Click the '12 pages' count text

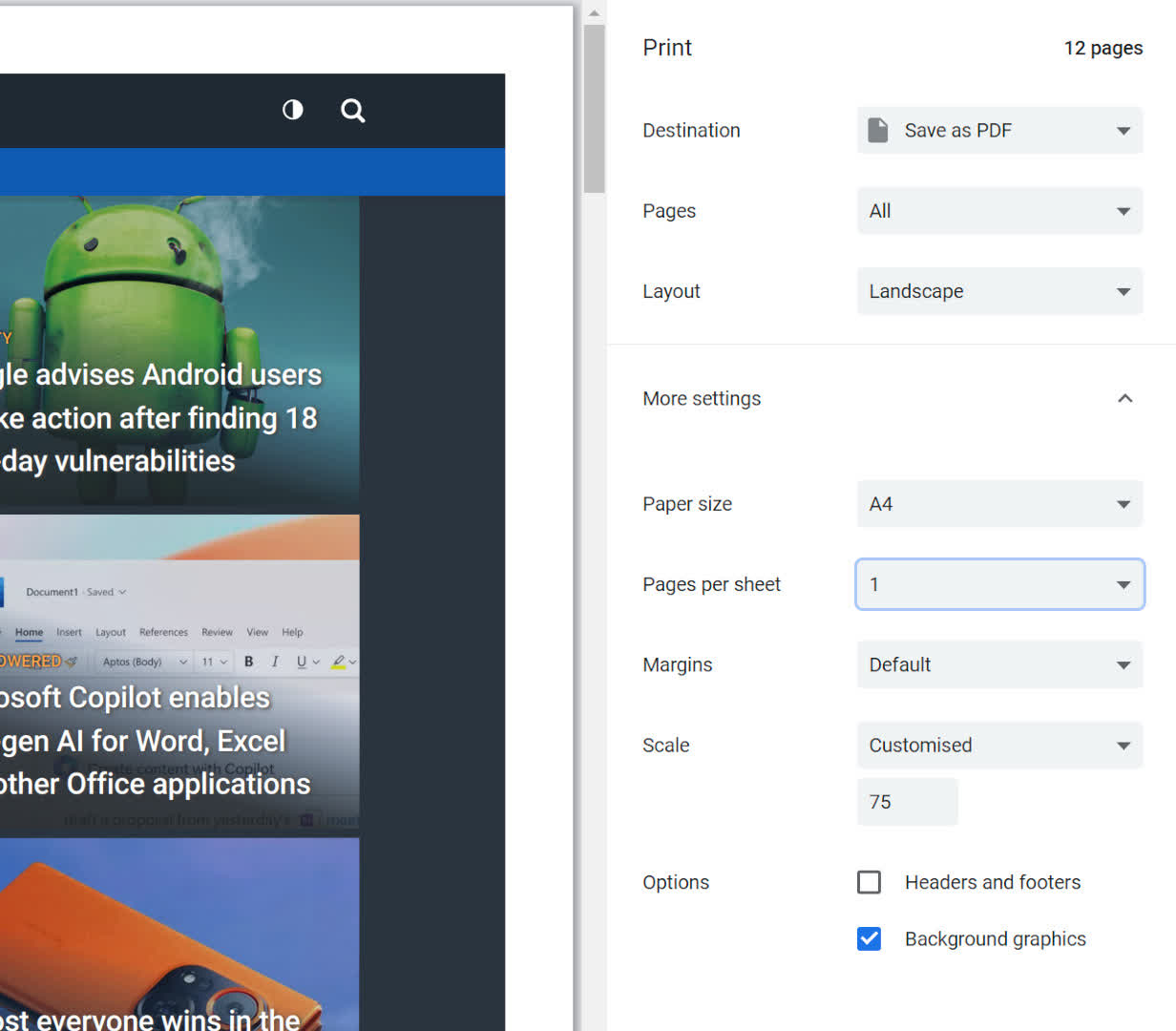point(1103,48)
